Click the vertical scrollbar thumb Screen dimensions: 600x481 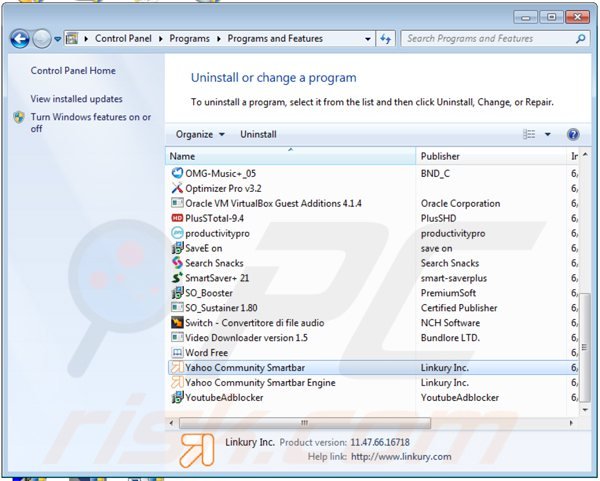[x=584, y=347]
